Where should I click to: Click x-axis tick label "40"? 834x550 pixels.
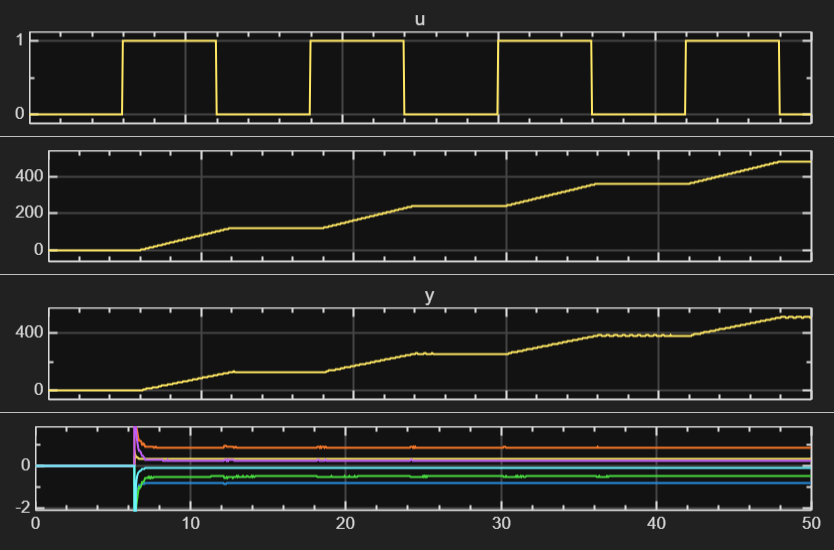click(x=656, y=522)
